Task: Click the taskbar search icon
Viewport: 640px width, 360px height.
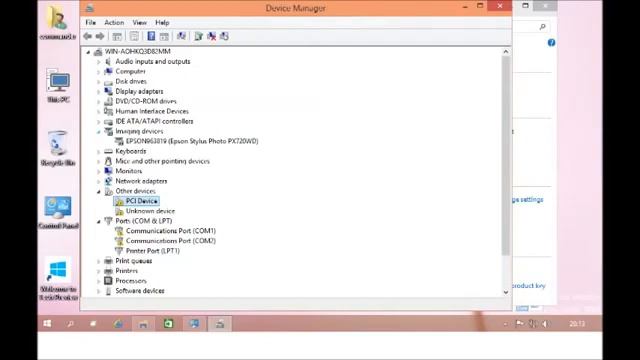Action: click(x=70, y=324)
